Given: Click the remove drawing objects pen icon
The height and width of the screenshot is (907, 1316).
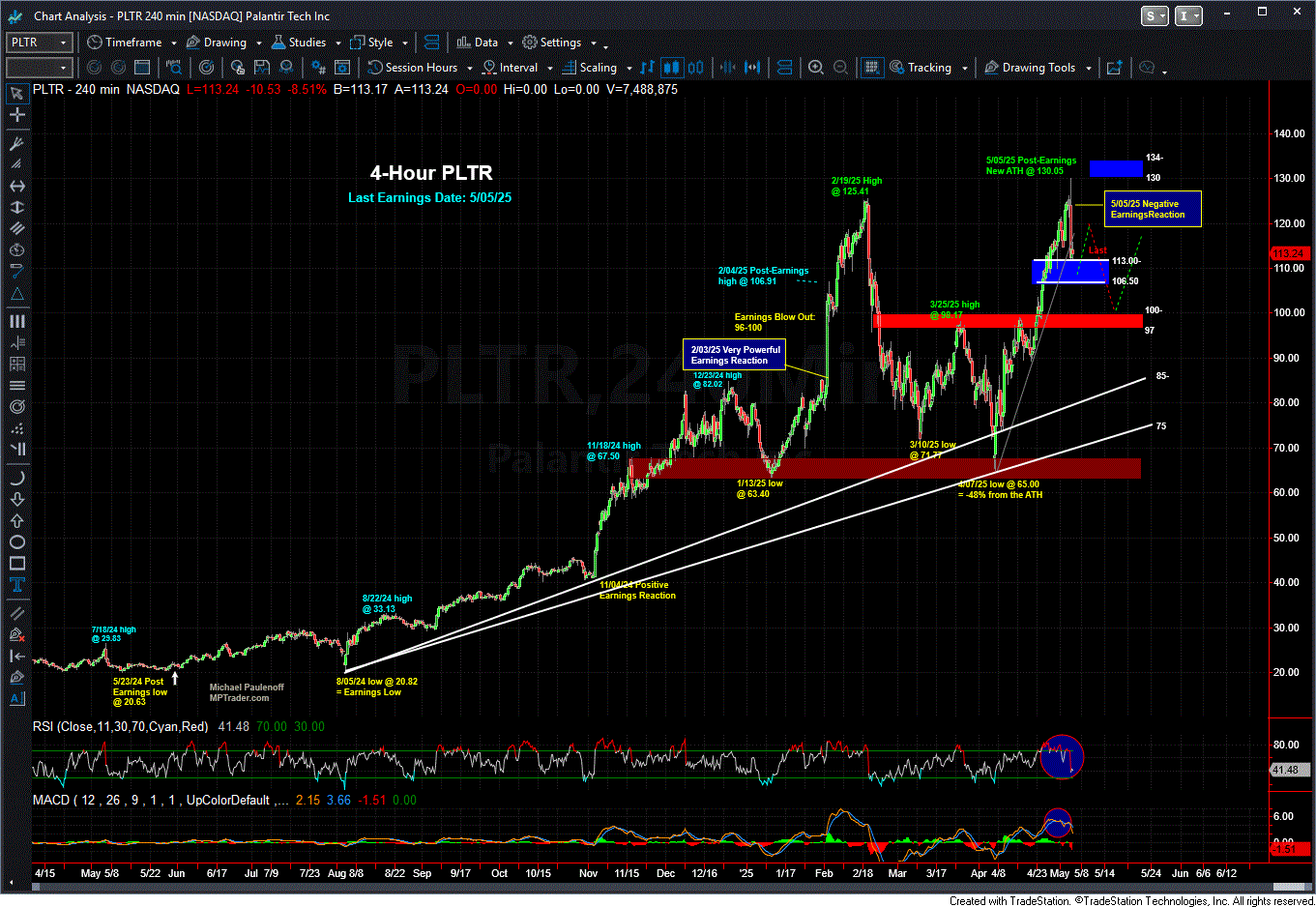Looking at the screenshot, I should click(16, 634).
